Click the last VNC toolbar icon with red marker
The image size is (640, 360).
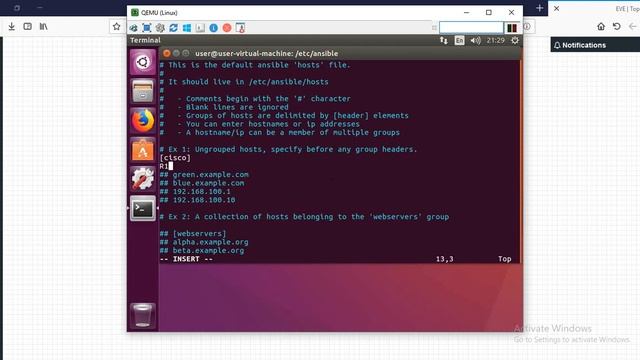[x=240, y=28]
